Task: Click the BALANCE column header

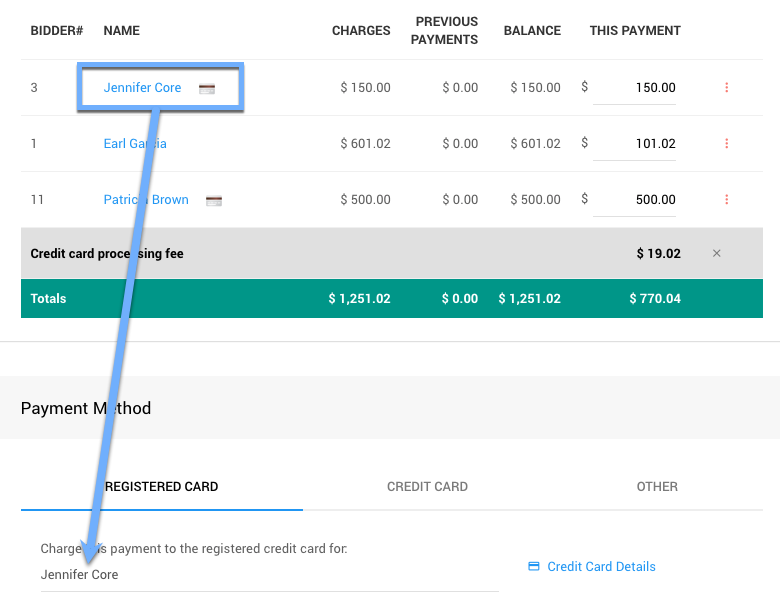Action: point(532,31)
